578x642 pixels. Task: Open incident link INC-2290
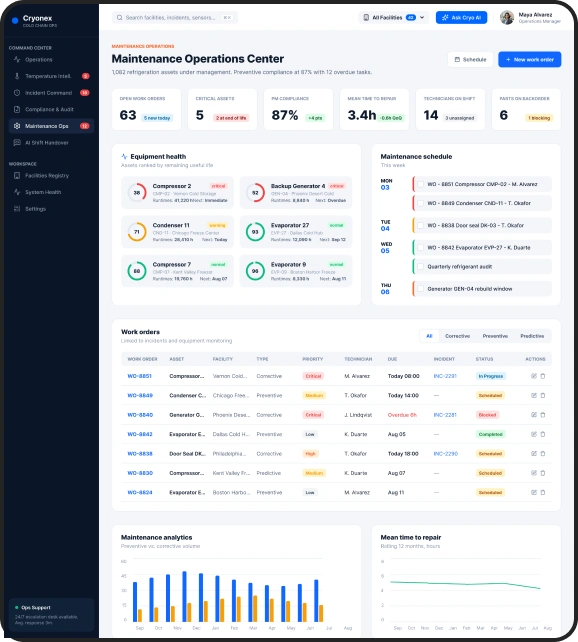click(446, 454)
